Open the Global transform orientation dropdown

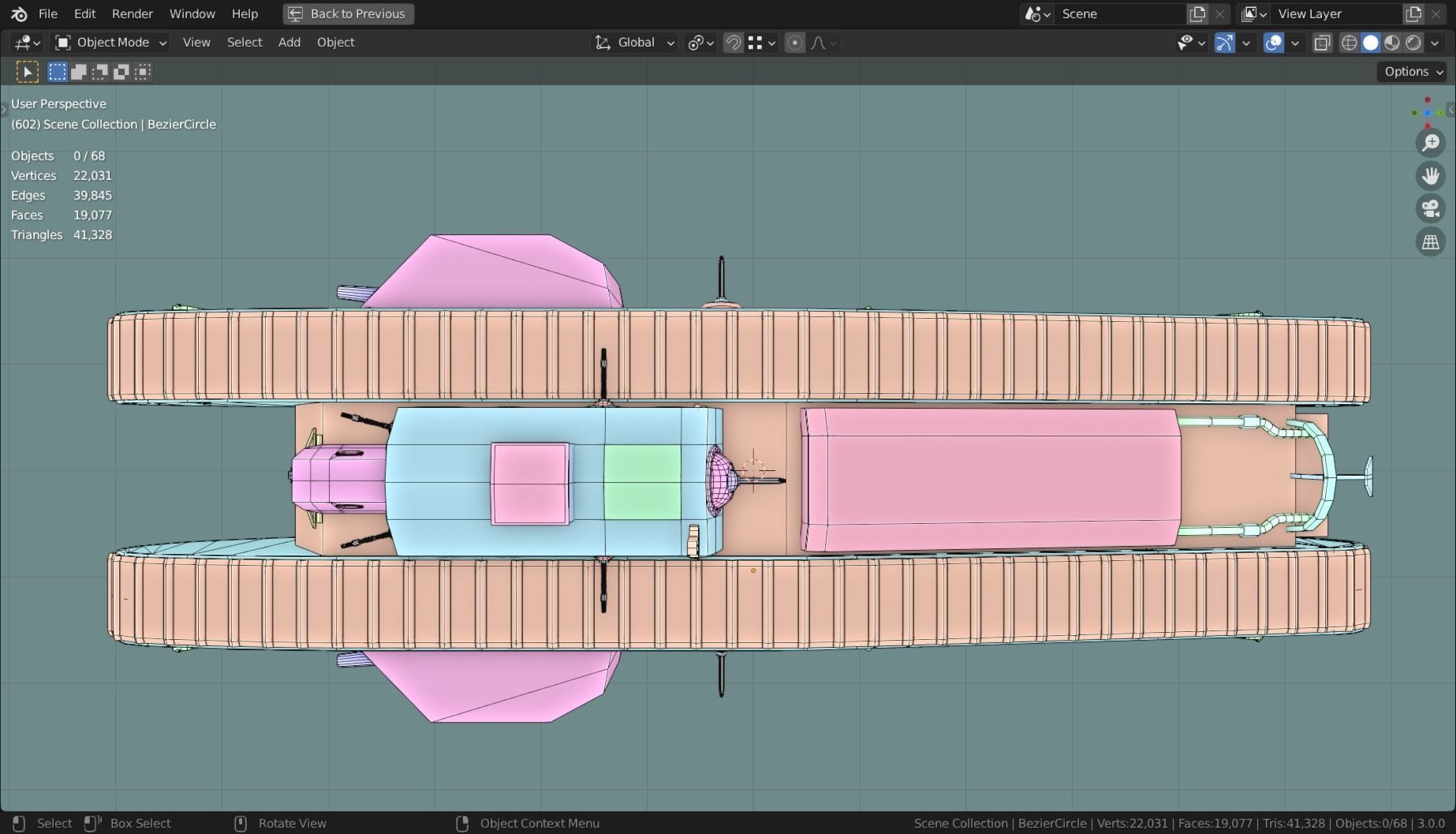pyautogui.click(x=635, y=43)
